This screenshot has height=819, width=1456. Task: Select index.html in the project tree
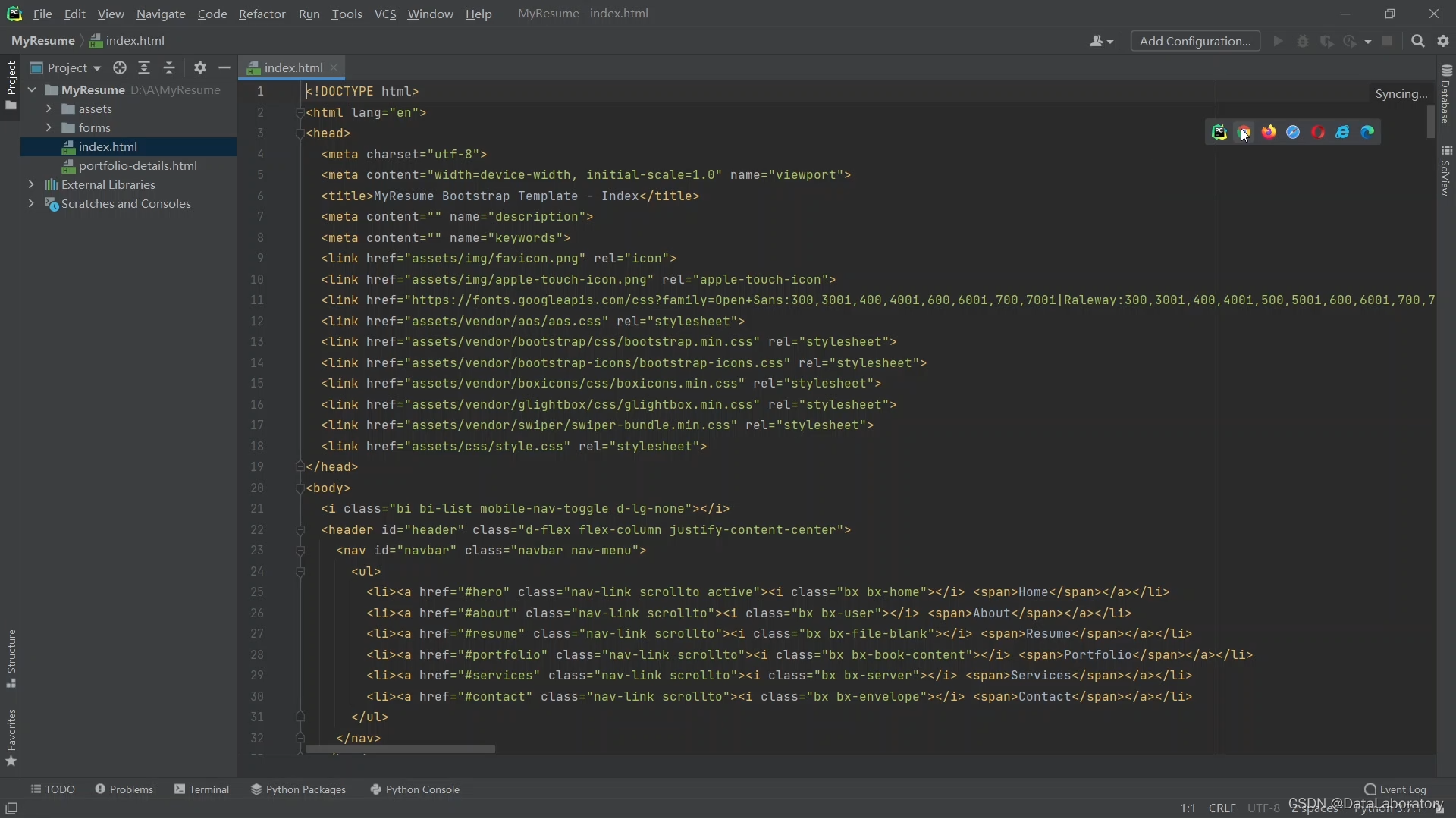tap(128, 146)
